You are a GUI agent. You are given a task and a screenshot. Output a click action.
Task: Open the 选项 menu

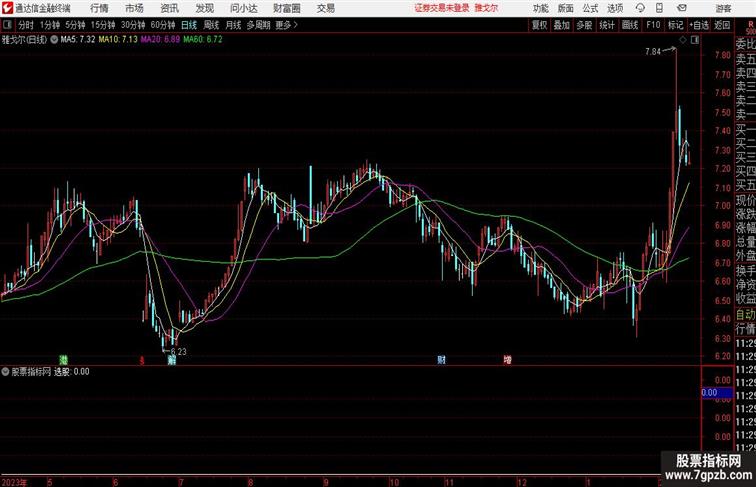(615, 8)
